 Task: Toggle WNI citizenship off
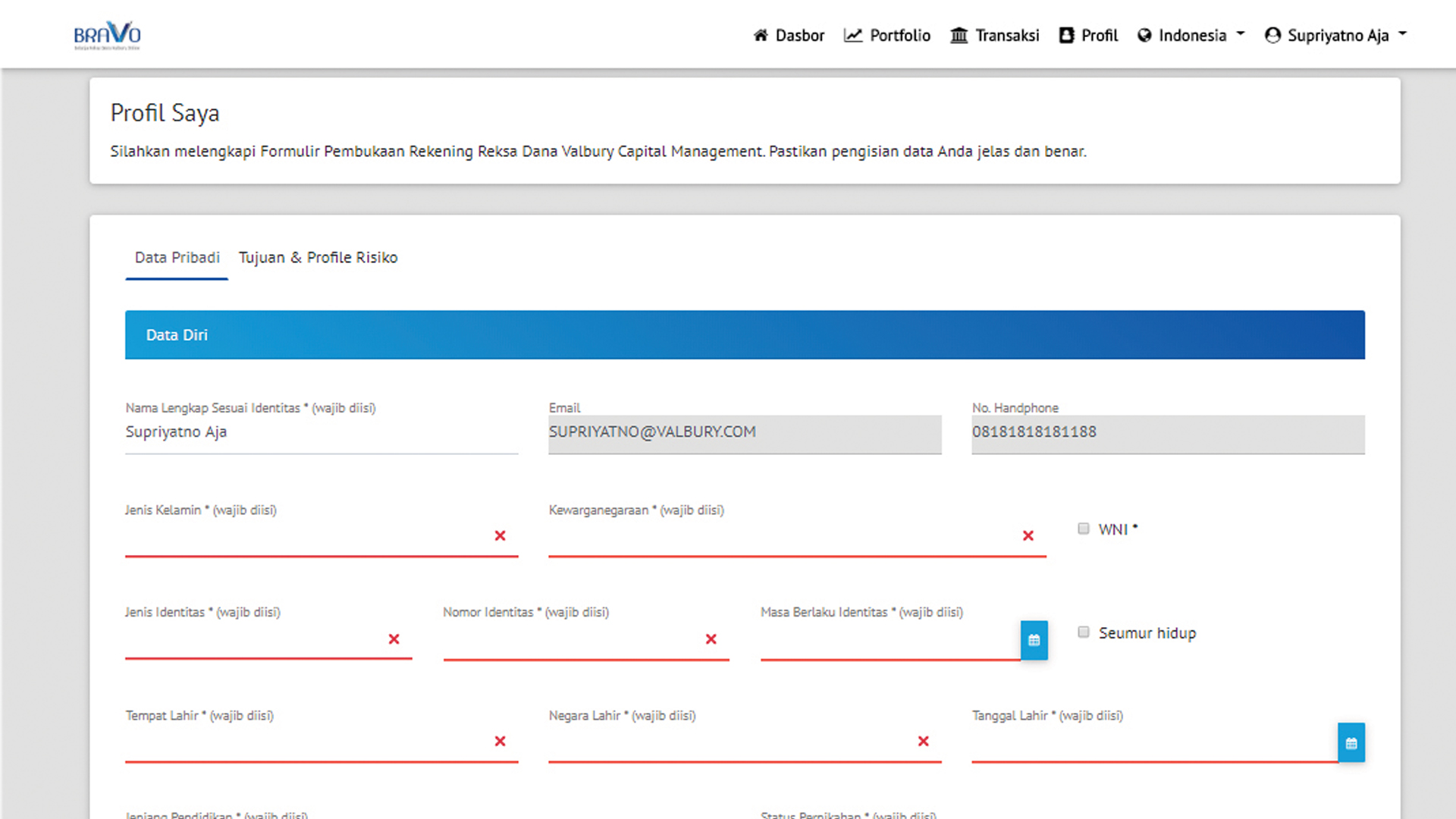pos(1083,528)
